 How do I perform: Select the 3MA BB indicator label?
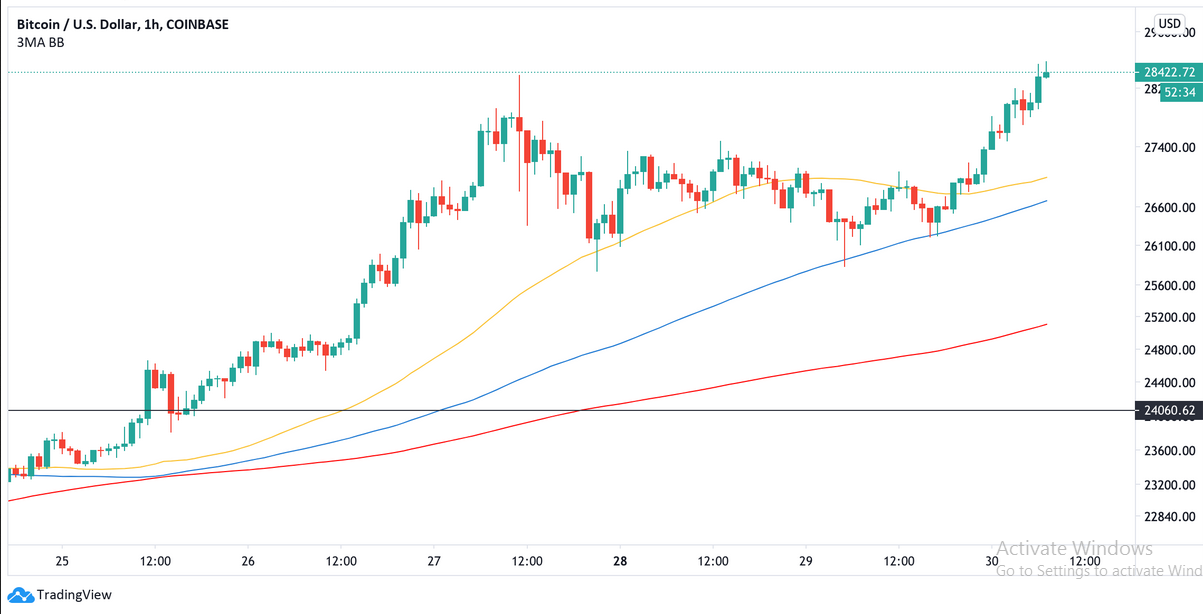point(41,42)
